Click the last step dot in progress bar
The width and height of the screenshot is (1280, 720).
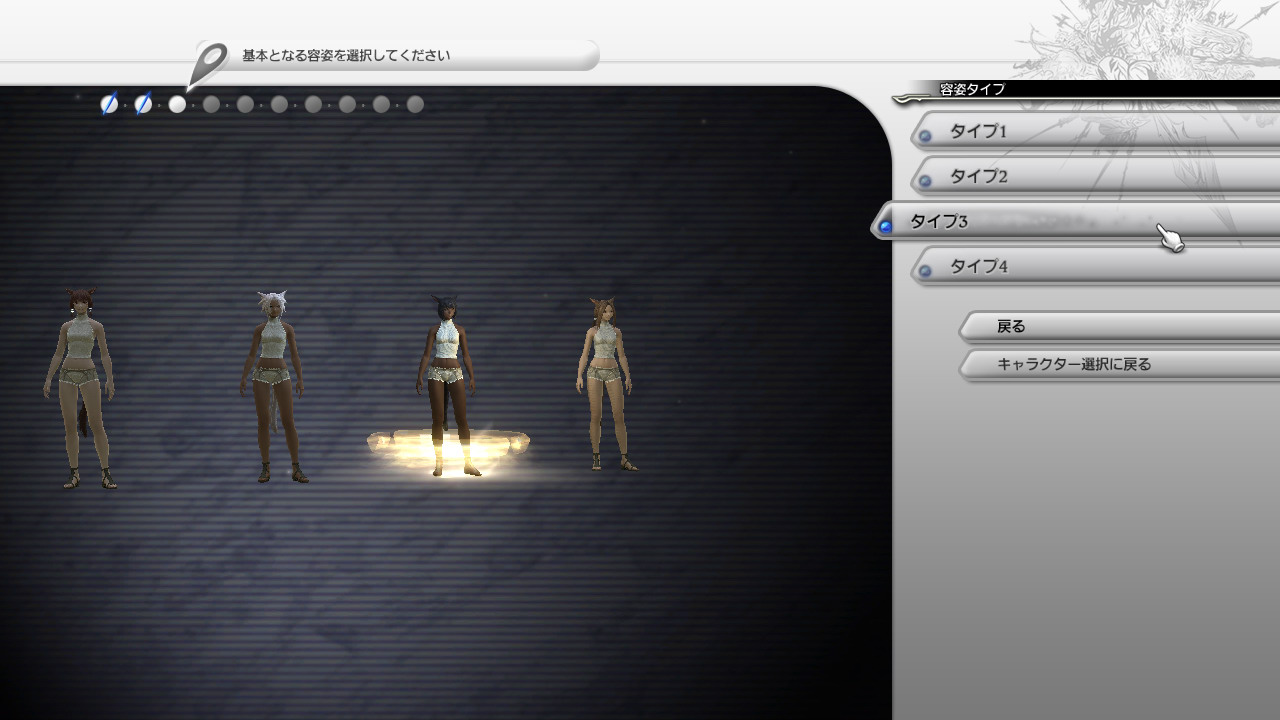[415, 104]
